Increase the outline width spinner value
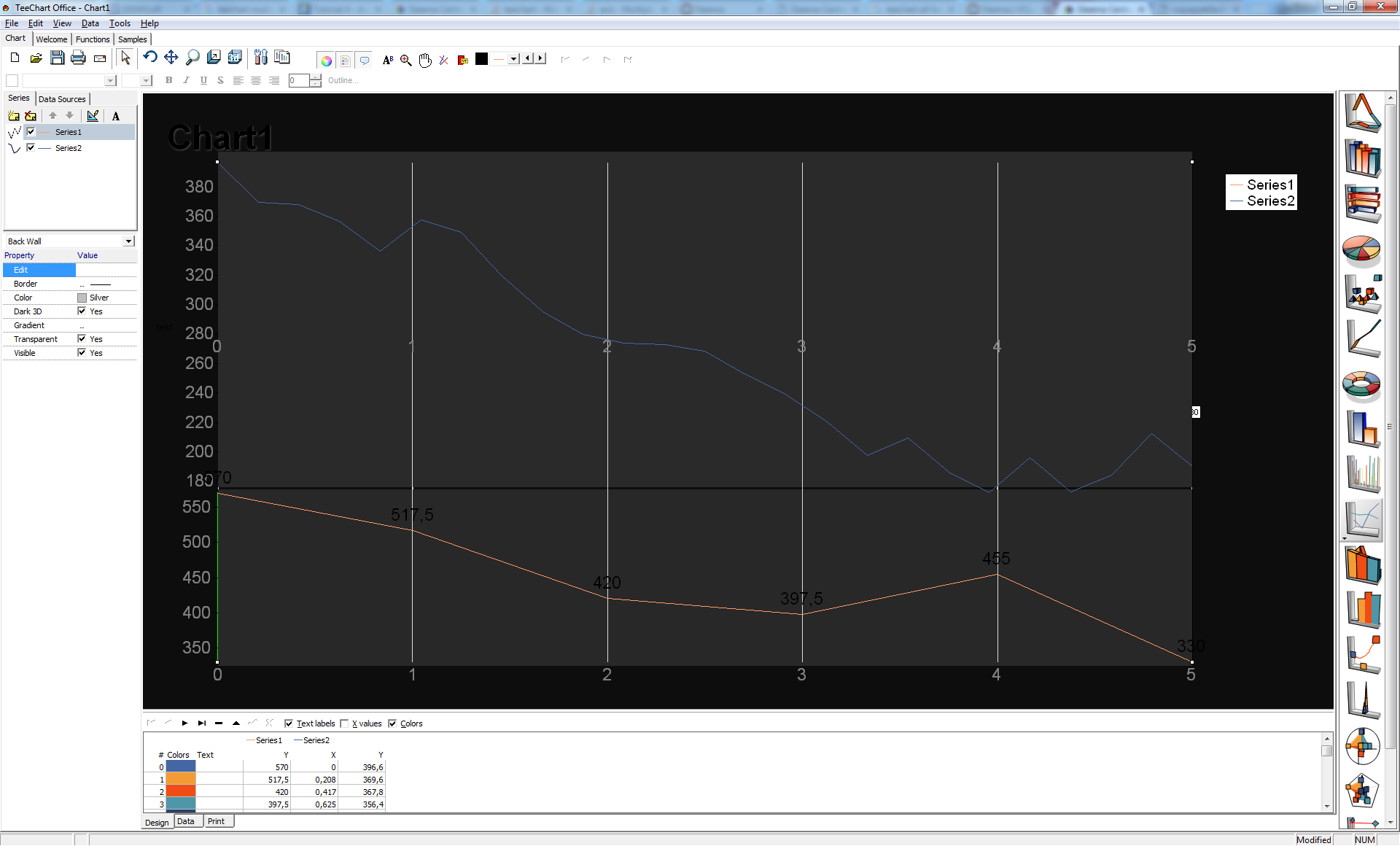The image size is (1400, 846). (316, 77)
